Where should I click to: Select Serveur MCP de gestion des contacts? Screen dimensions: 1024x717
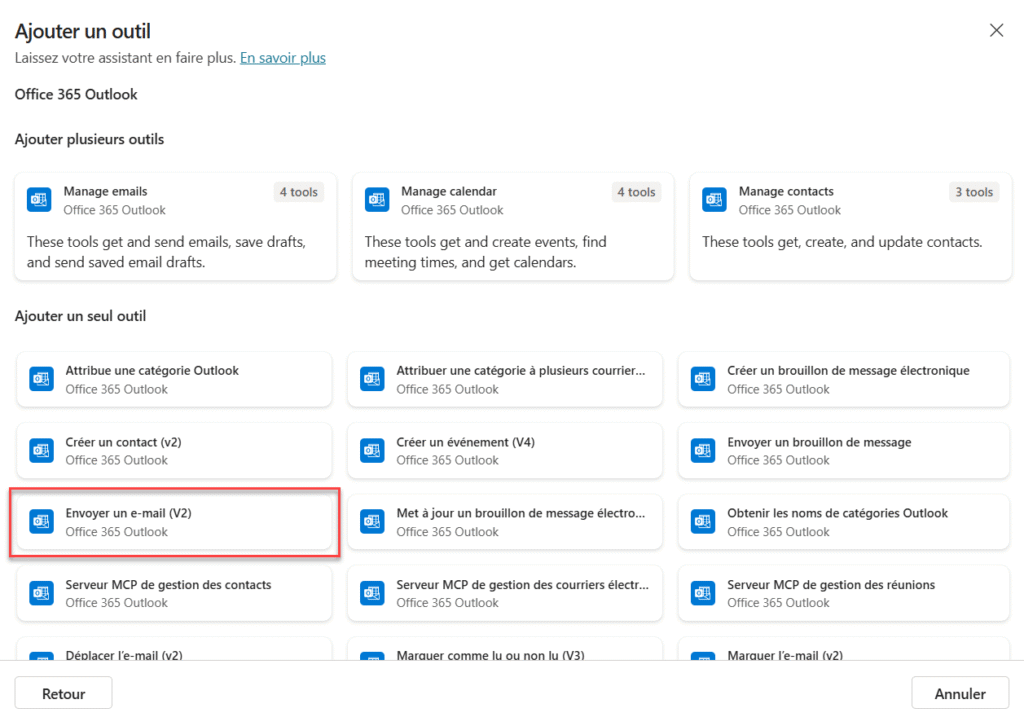pos(174,593)
